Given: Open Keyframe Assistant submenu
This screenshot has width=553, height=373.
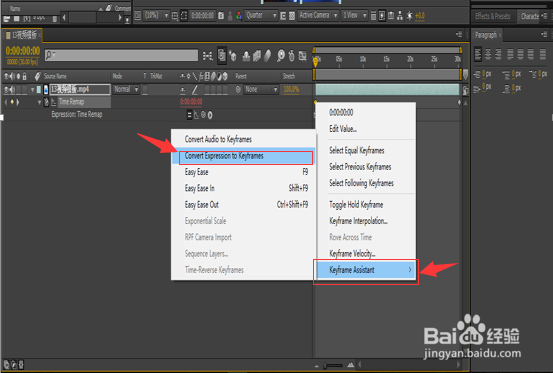Looking at the screenshot, I should pos(366,270).
